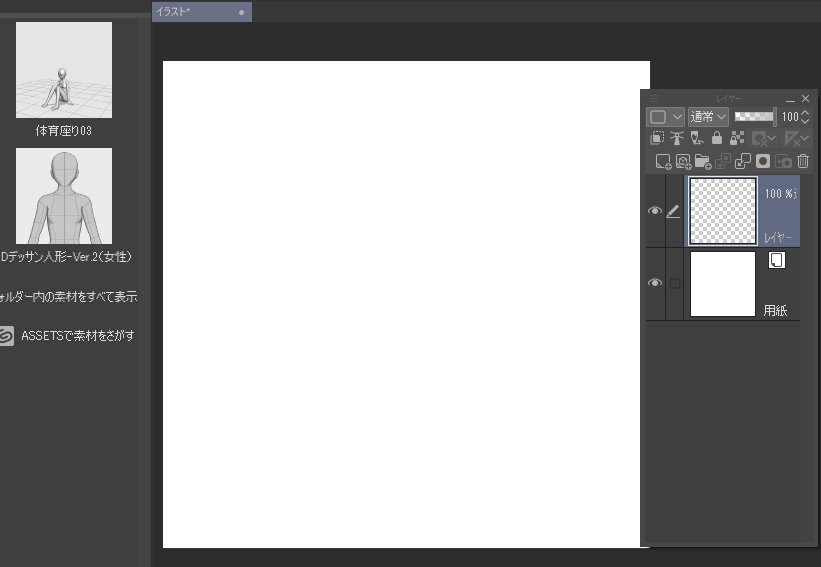Click the レイヤー layer name text
Viewport: 821px width, 567px height.
(x=778, y=238)
